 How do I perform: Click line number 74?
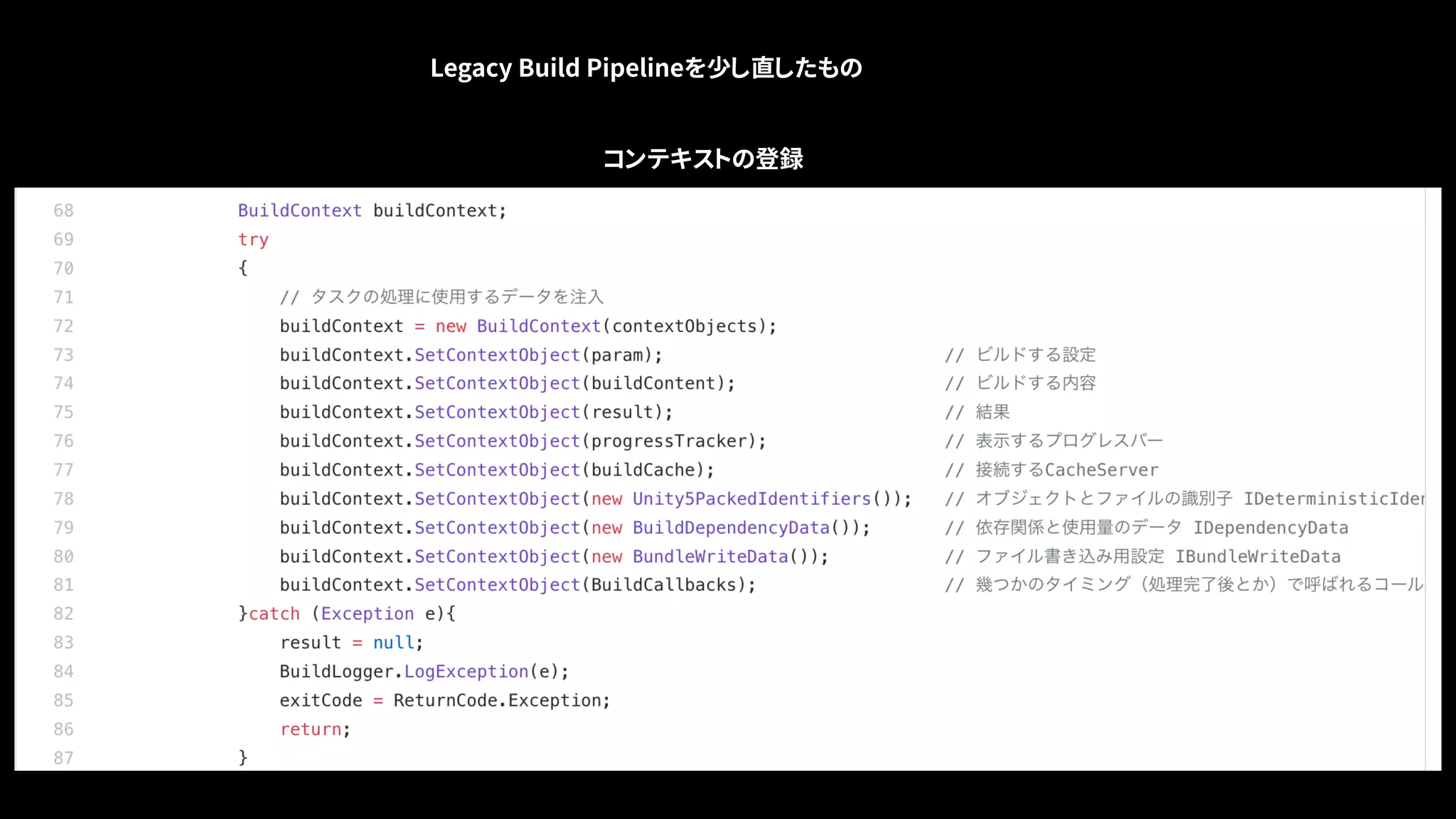click(64, 383)
